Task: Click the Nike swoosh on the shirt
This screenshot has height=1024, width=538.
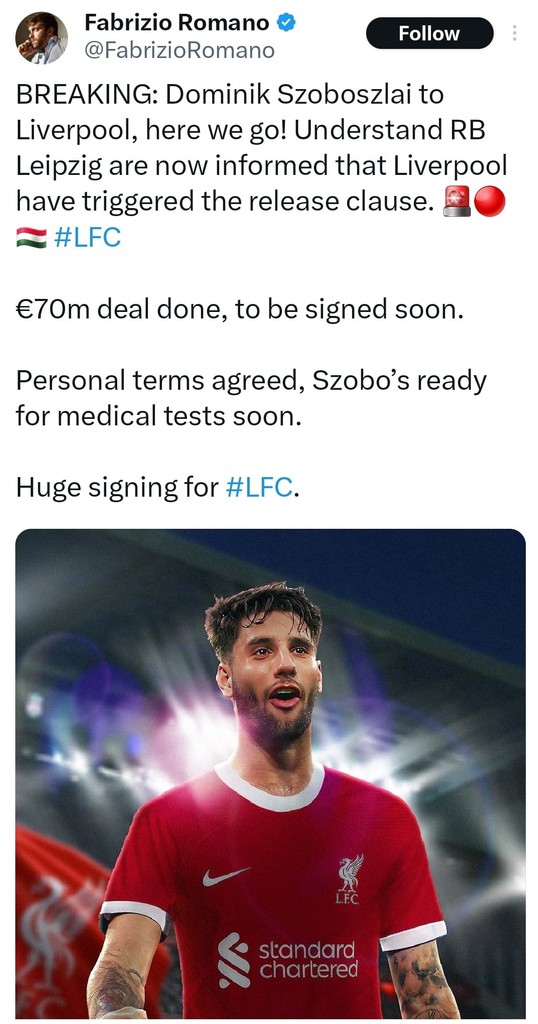Action: [x=225, y=876]
